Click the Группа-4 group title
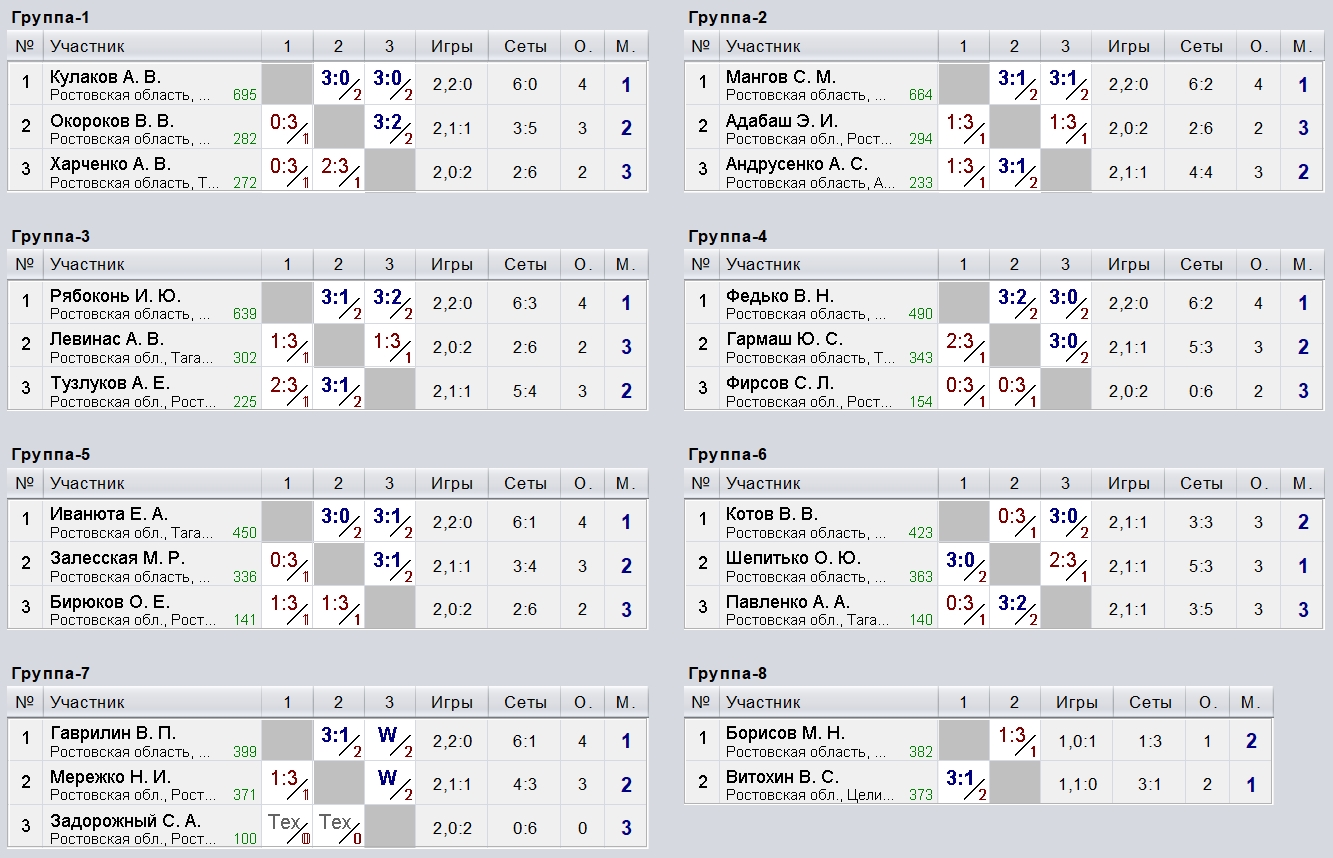This screenshot has height=858, width=1333. (727, 236)
